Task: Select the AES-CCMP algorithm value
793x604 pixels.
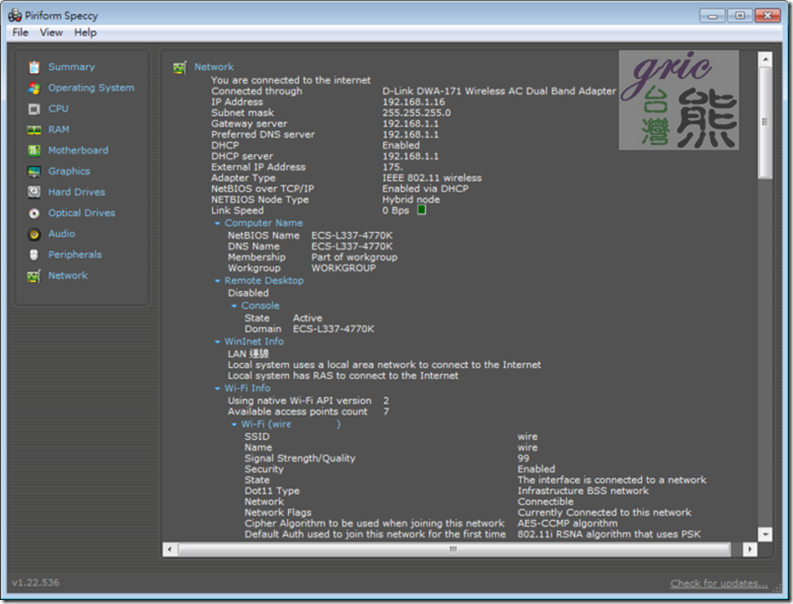Action: (567, 523)
